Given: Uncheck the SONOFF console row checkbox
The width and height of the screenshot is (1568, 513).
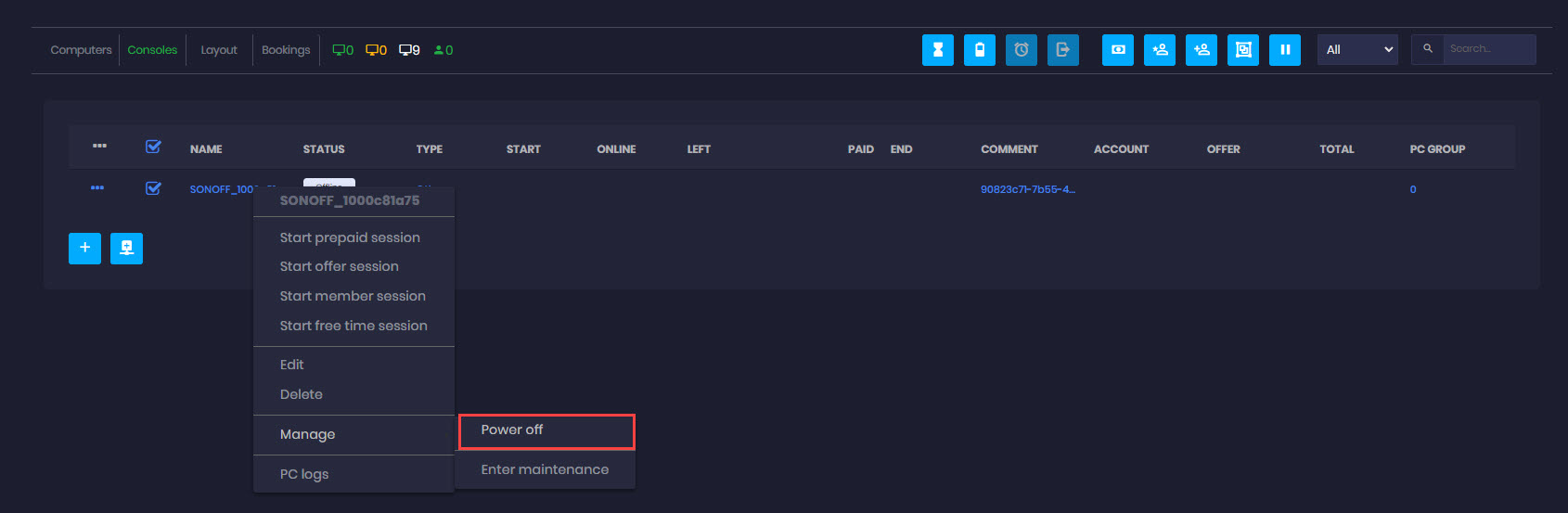Looking at the screenshot, I should coord(153,188).
